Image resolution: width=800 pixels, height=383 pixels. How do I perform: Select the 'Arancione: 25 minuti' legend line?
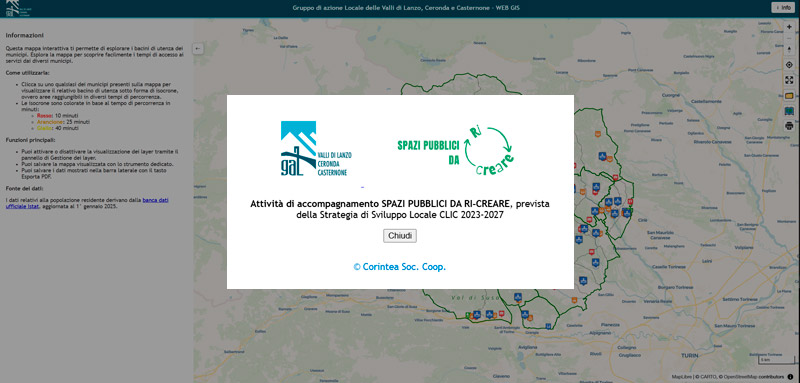click(x=63, y=122)
